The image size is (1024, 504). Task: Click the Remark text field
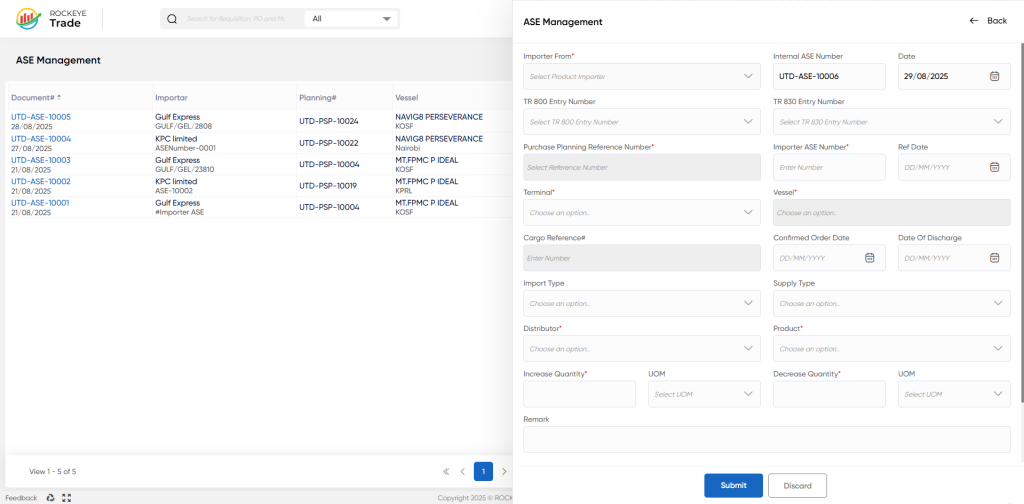[767, 439]
